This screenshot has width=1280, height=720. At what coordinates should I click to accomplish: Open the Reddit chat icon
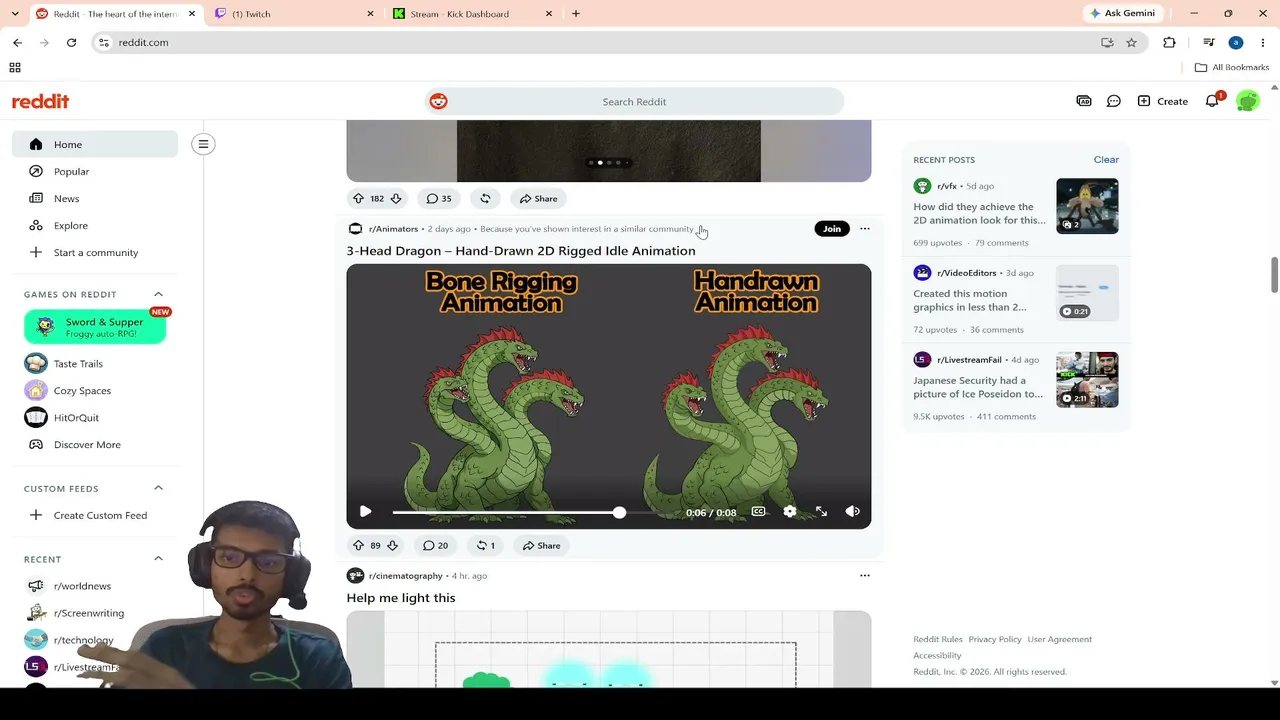[1113, 101]
